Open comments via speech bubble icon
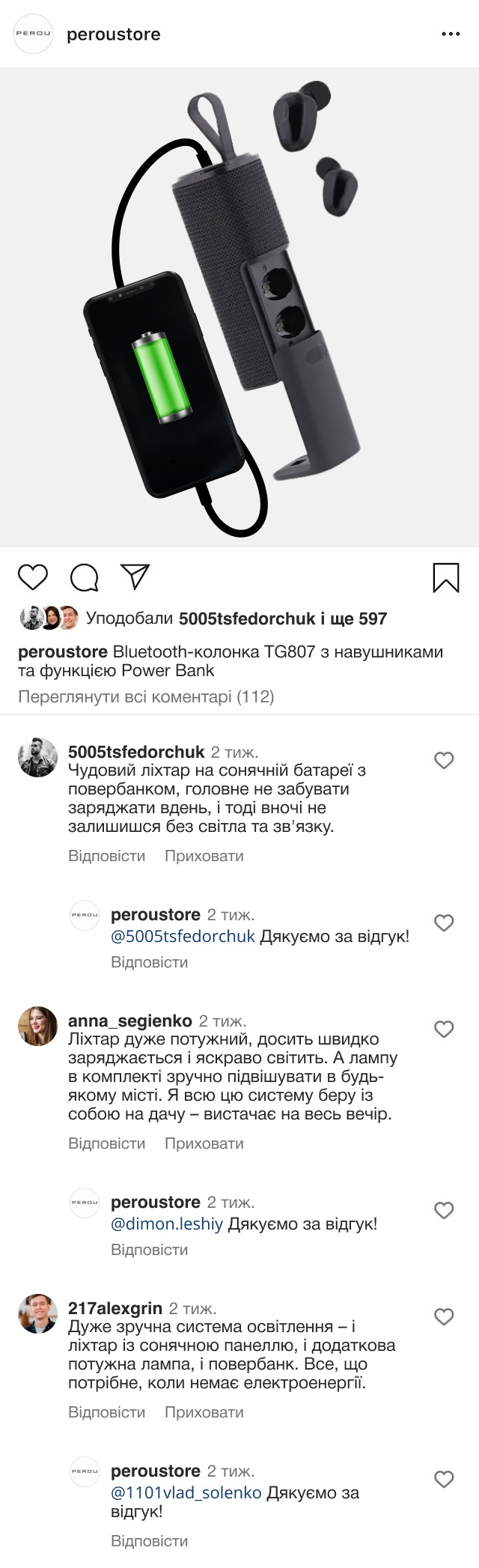This screenshot has height=1568, width=479. pyautogui.click(x=84, y=577)
